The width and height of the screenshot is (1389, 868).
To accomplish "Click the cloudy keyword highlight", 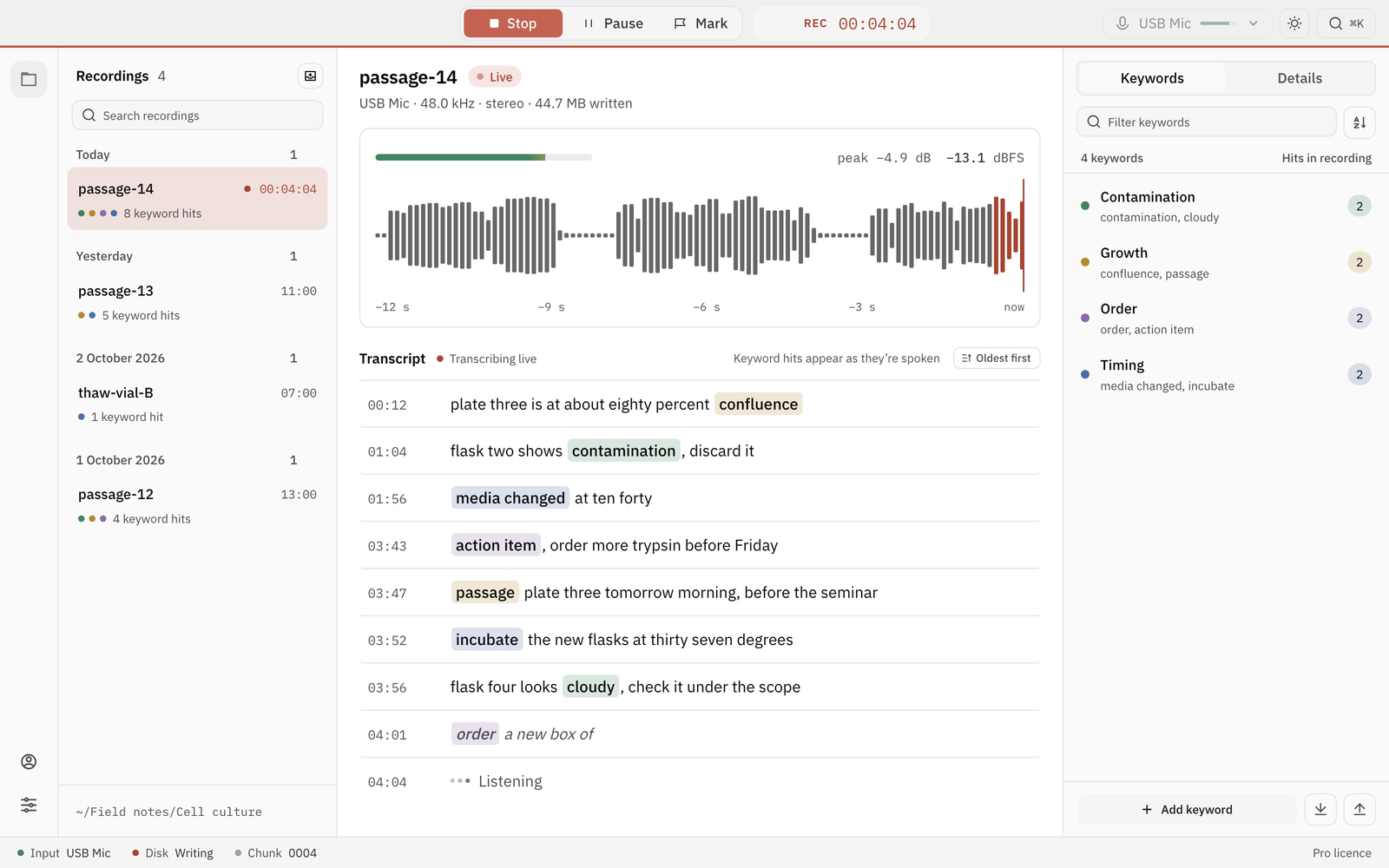I will click(590, 687).
